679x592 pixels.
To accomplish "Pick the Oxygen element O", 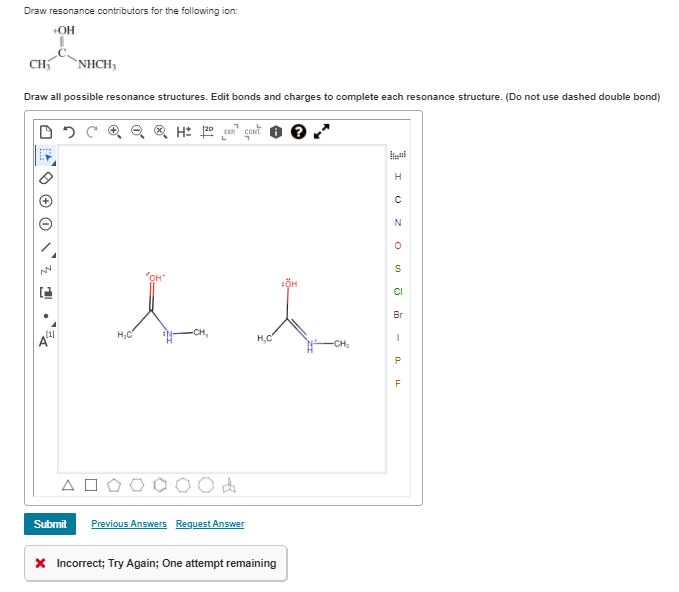I will coord(398,246).
